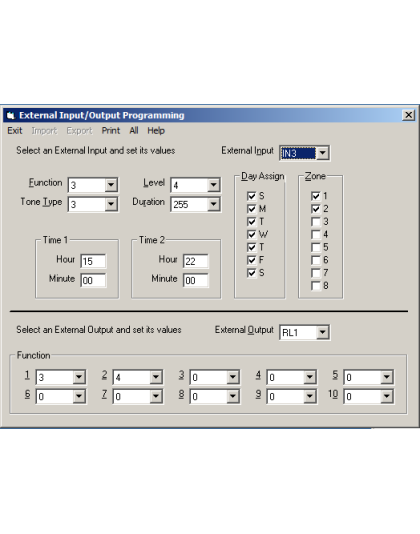This screenshot has height=534, width=420.
Task: Uncheck the W day checkbox
Action: (251, 234)
